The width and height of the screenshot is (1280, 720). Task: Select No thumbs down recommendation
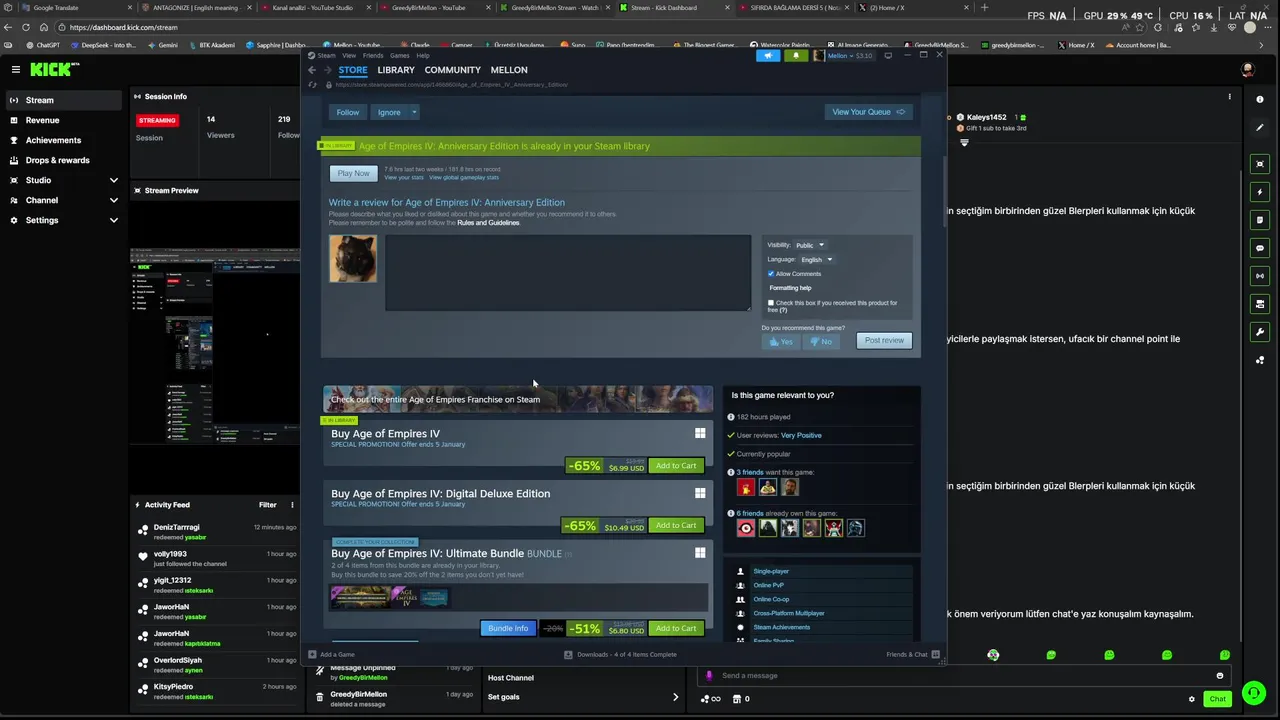(x=821, y=341)
